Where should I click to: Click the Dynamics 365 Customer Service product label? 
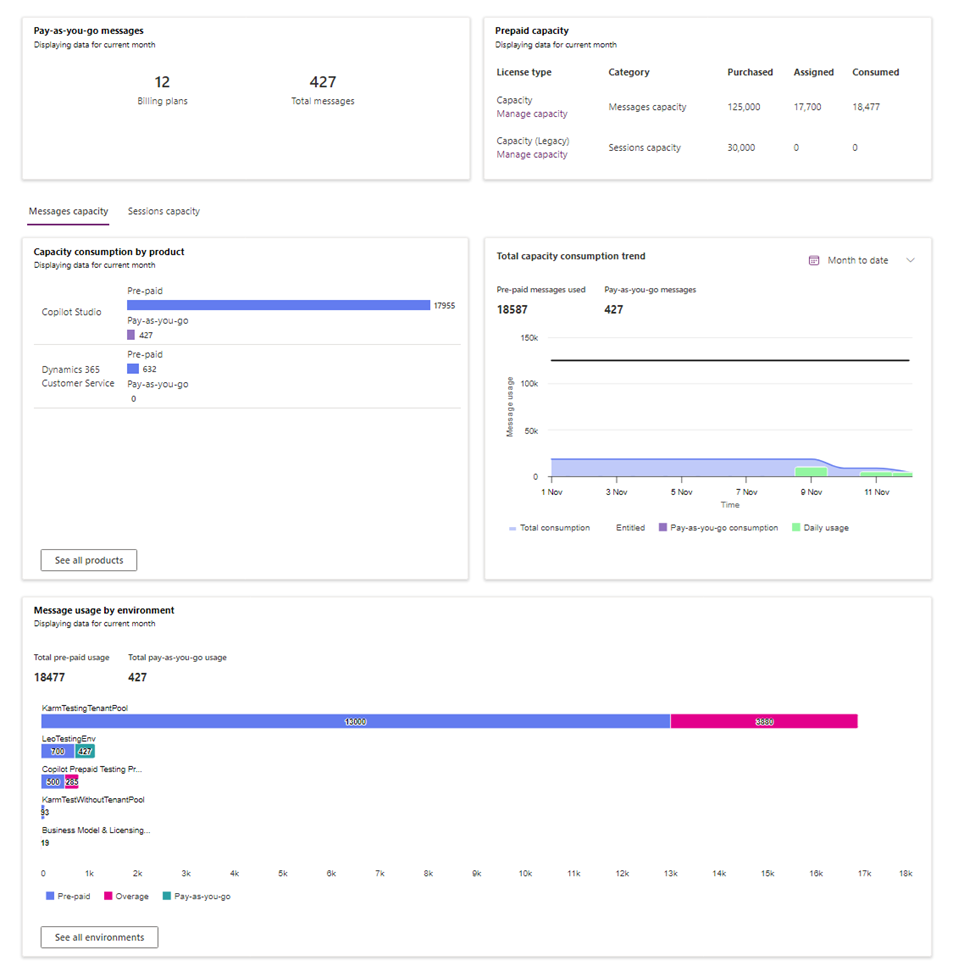tap(78, 376)
